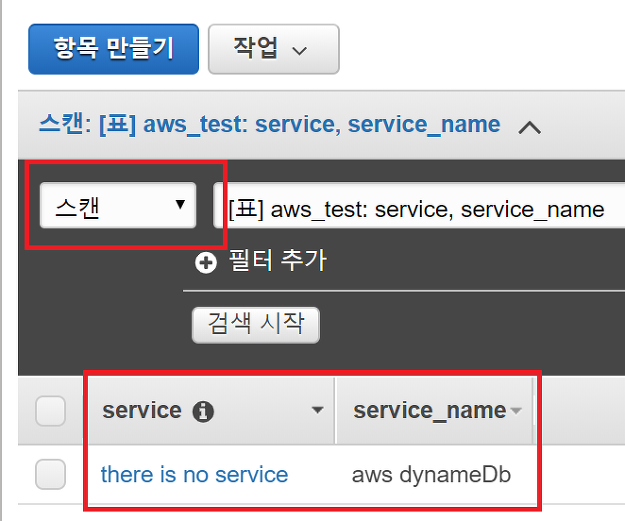
Task: Start search with 검색 시작 button
Action: pyautogui.click(x=256, y=325)
